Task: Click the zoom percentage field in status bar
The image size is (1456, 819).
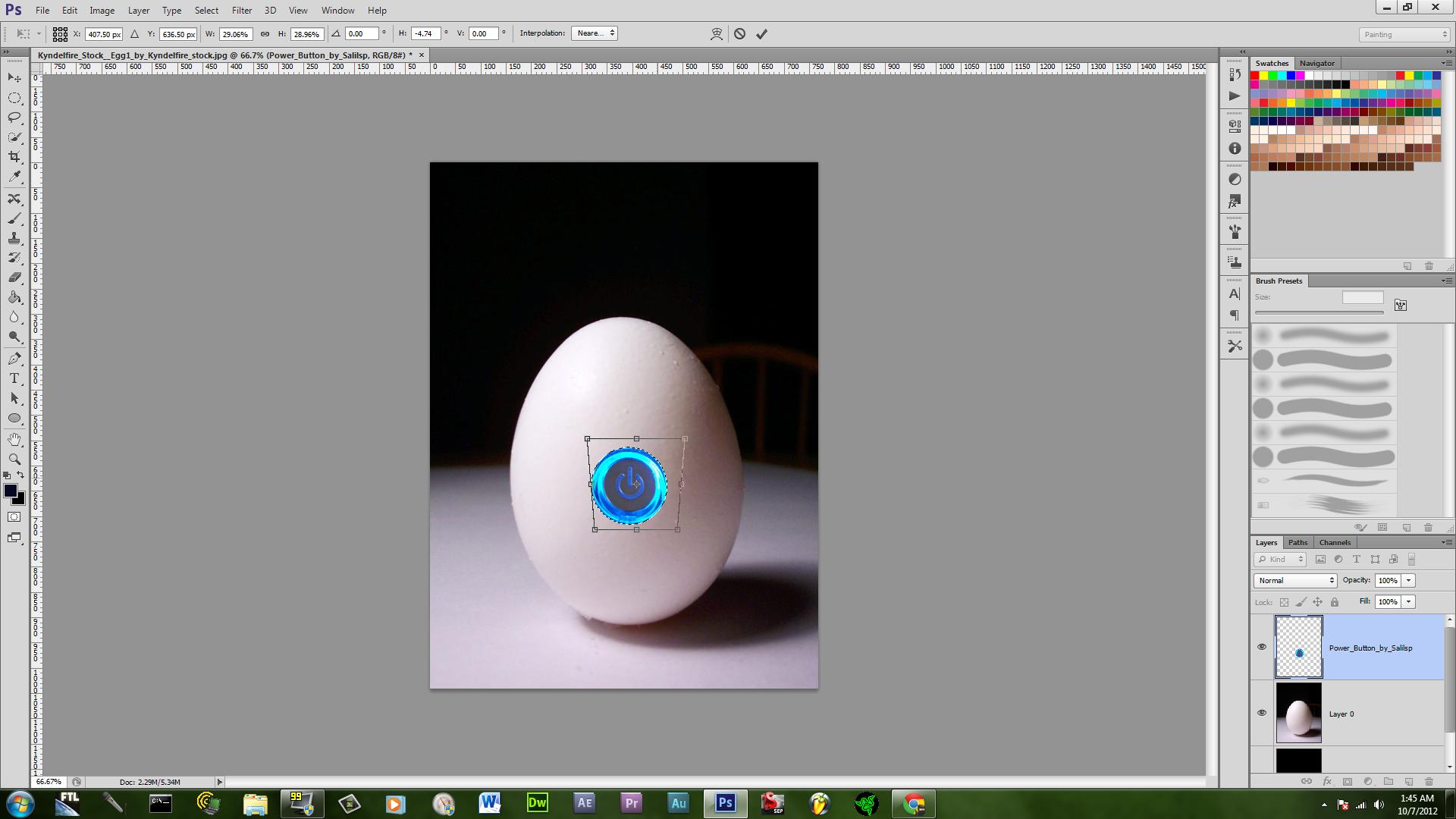Action: click(x=49, y=782)
